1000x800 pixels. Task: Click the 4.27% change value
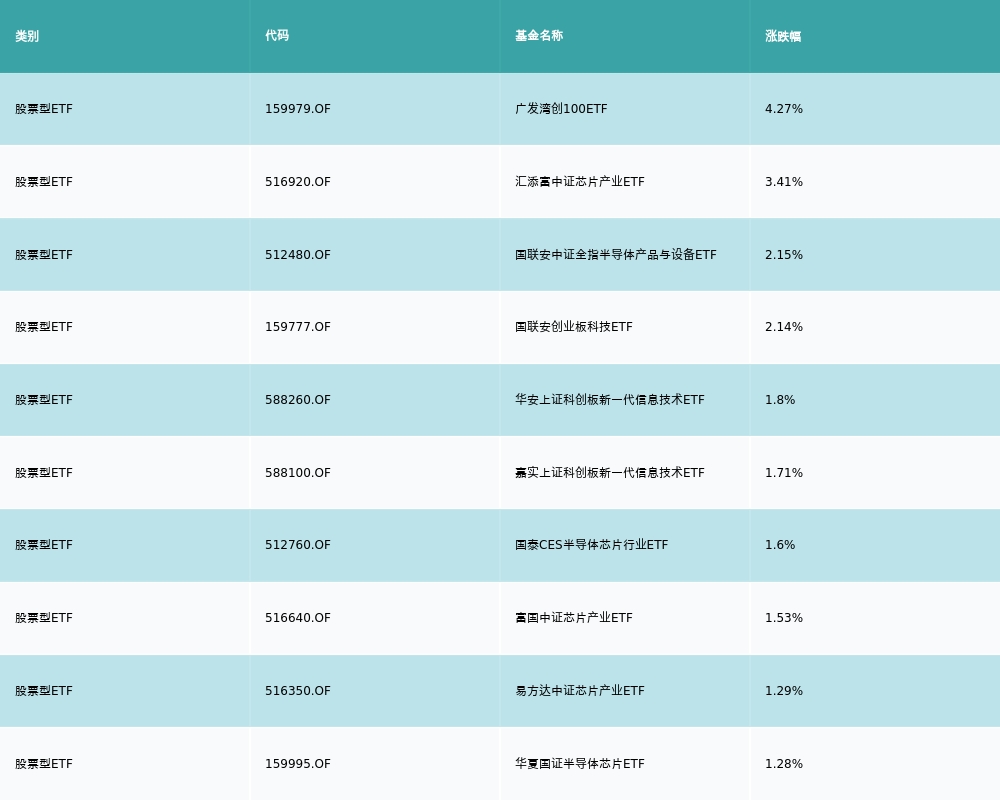[x=784, y=109]
